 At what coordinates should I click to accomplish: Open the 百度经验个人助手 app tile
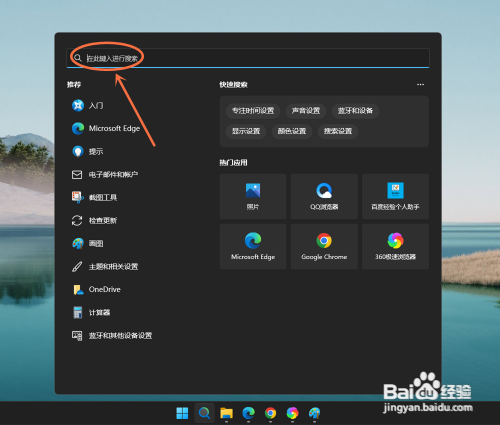[395, 196]
